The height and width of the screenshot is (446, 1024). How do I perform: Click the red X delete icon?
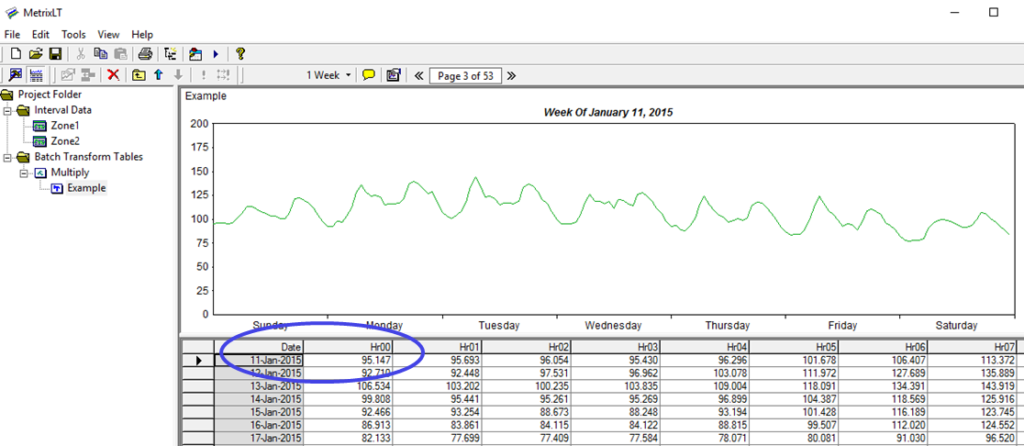tap(113, 75)
